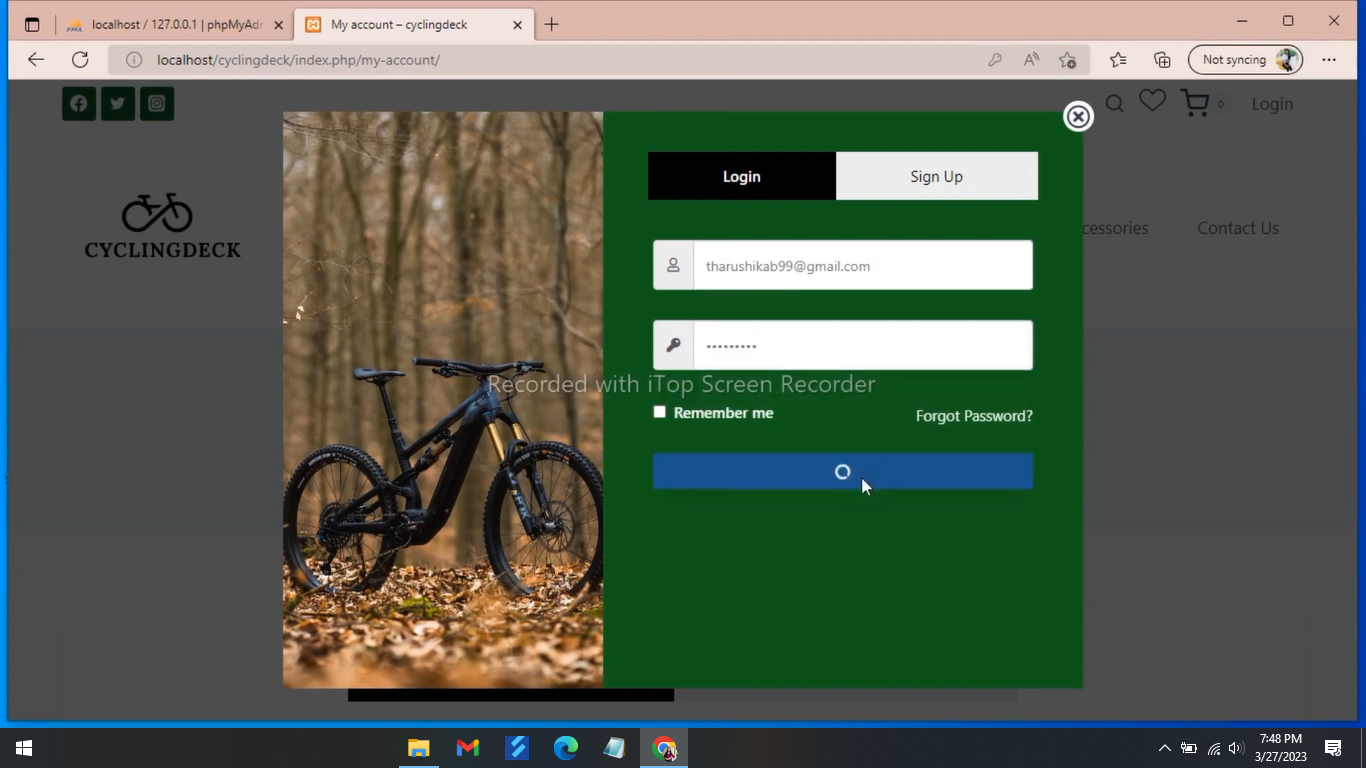Click the Login link in site header
1366x768 pixels.
tap(1272, 104)
